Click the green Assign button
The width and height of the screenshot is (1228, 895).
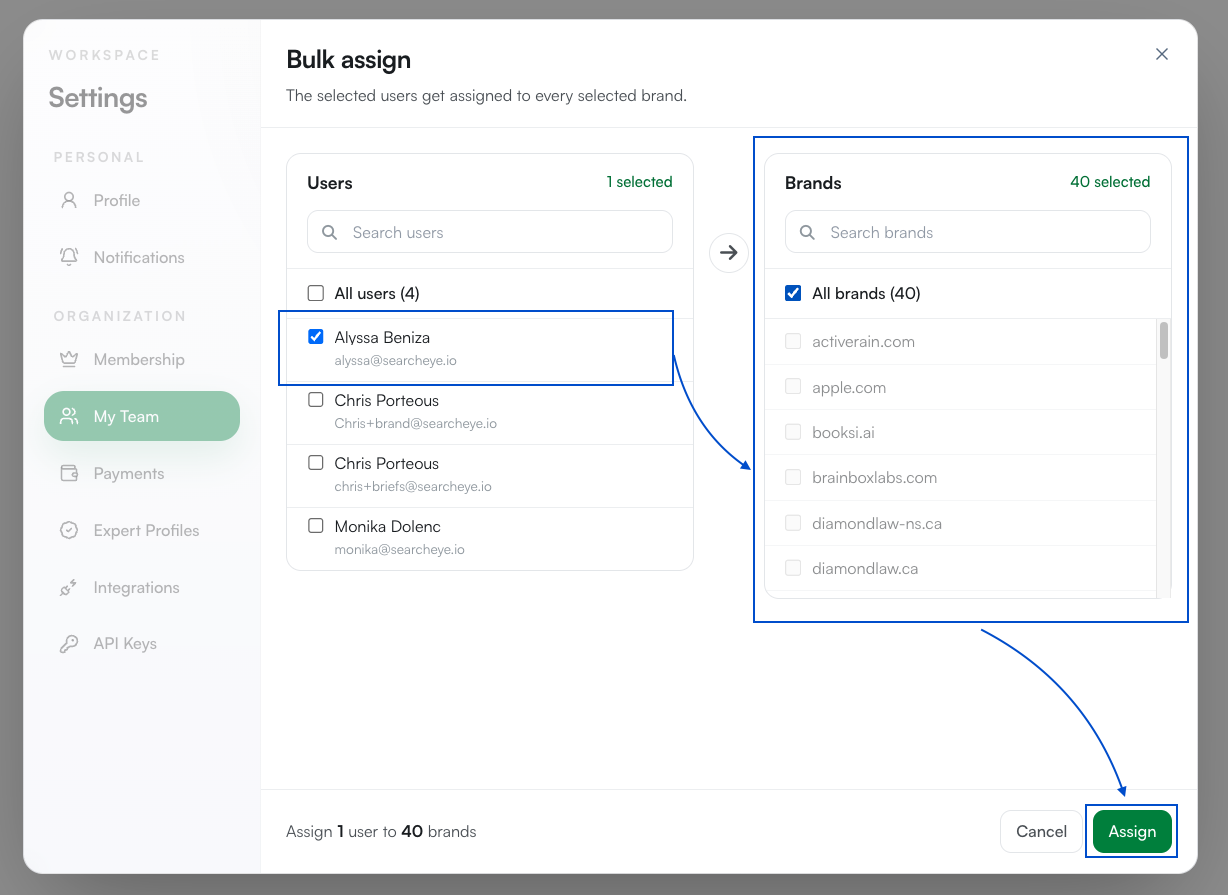pos(1132,831)
